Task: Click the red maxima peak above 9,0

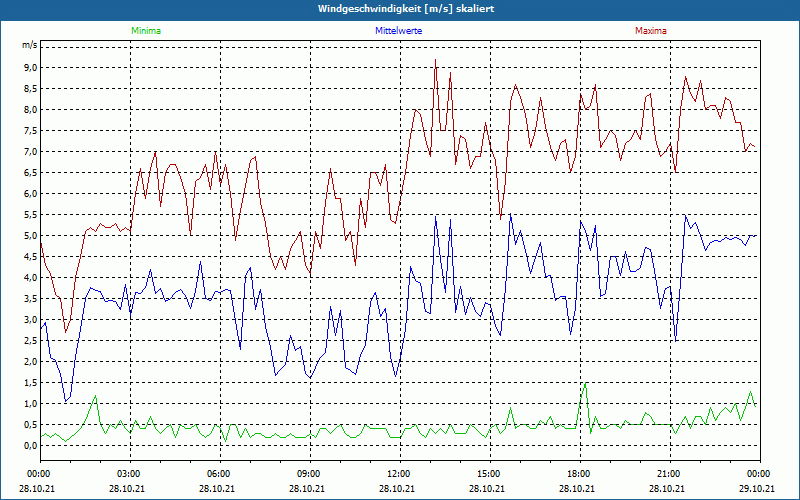Action: click(435, 60)
